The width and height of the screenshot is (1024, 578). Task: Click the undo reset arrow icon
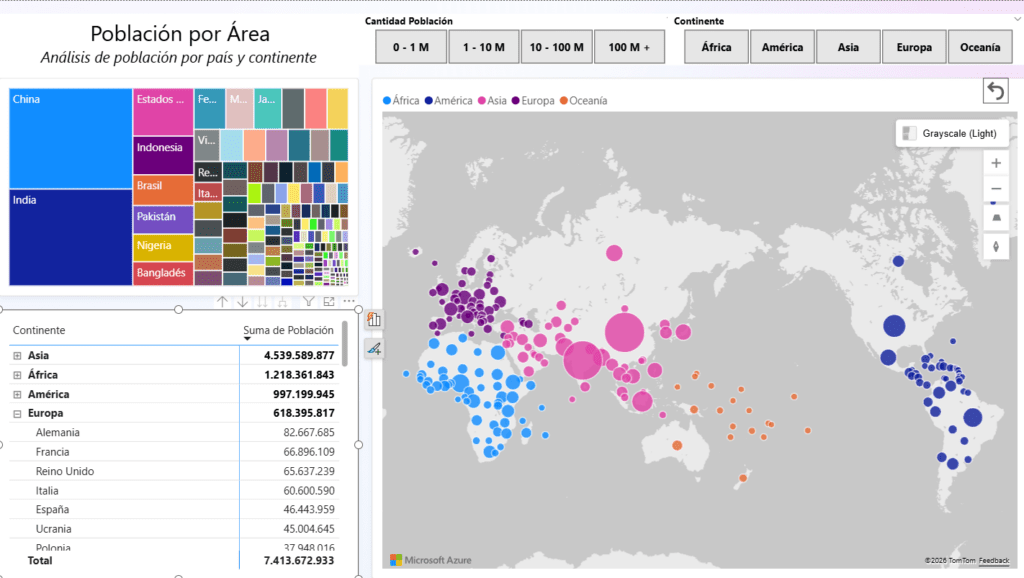coord(995,92)
